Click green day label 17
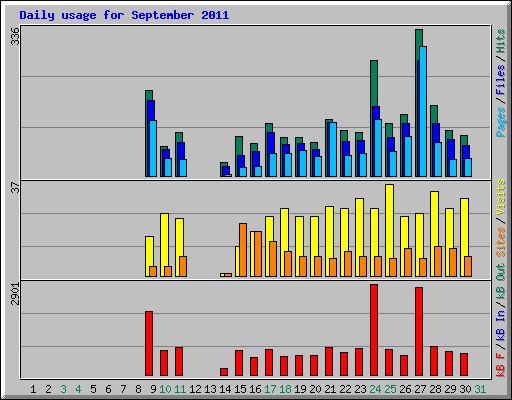Image resolution: width=512 pixels, height=400 pixels. point(270,389)
